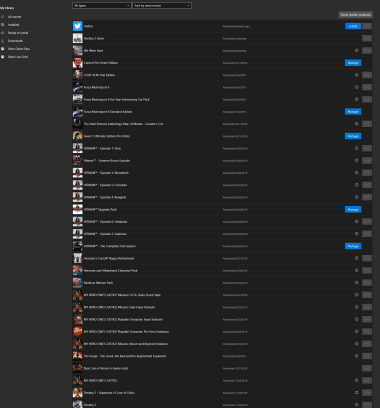Open more options for Ryse Son of Rome
380x408 pixels.
[x=367, y=368]
